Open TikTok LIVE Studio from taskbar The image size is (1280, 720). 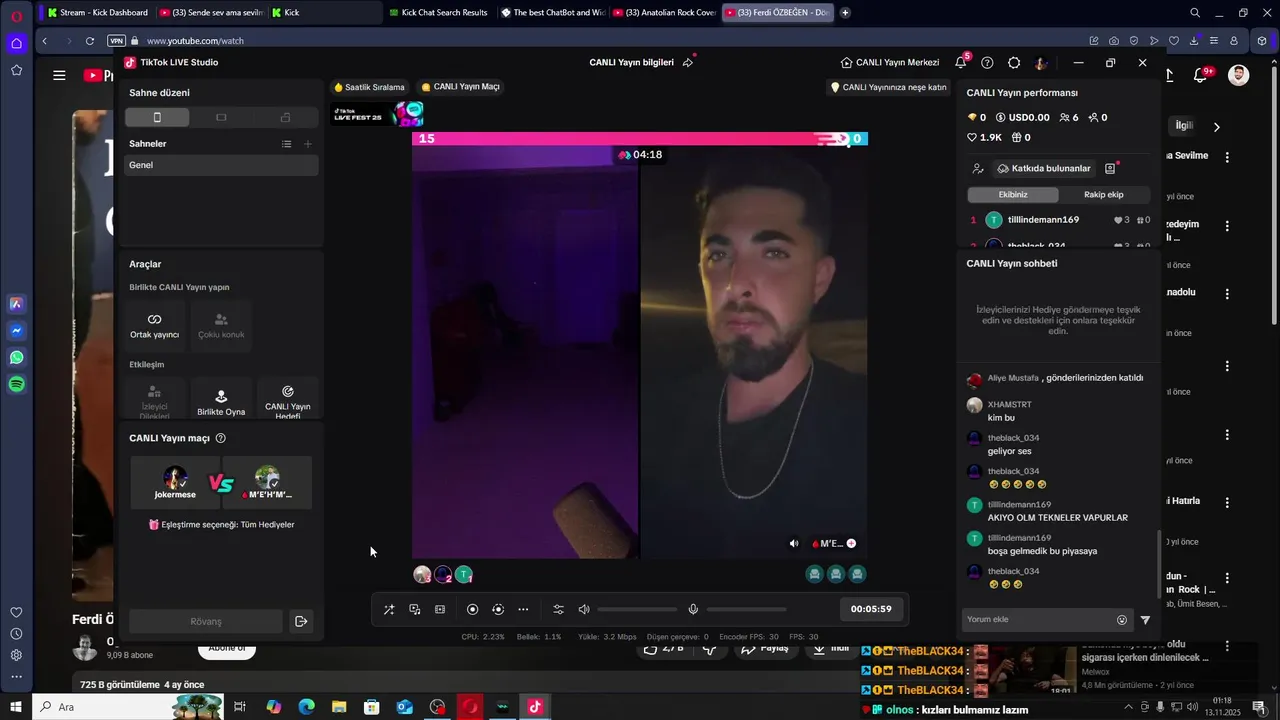coord(534,707)
